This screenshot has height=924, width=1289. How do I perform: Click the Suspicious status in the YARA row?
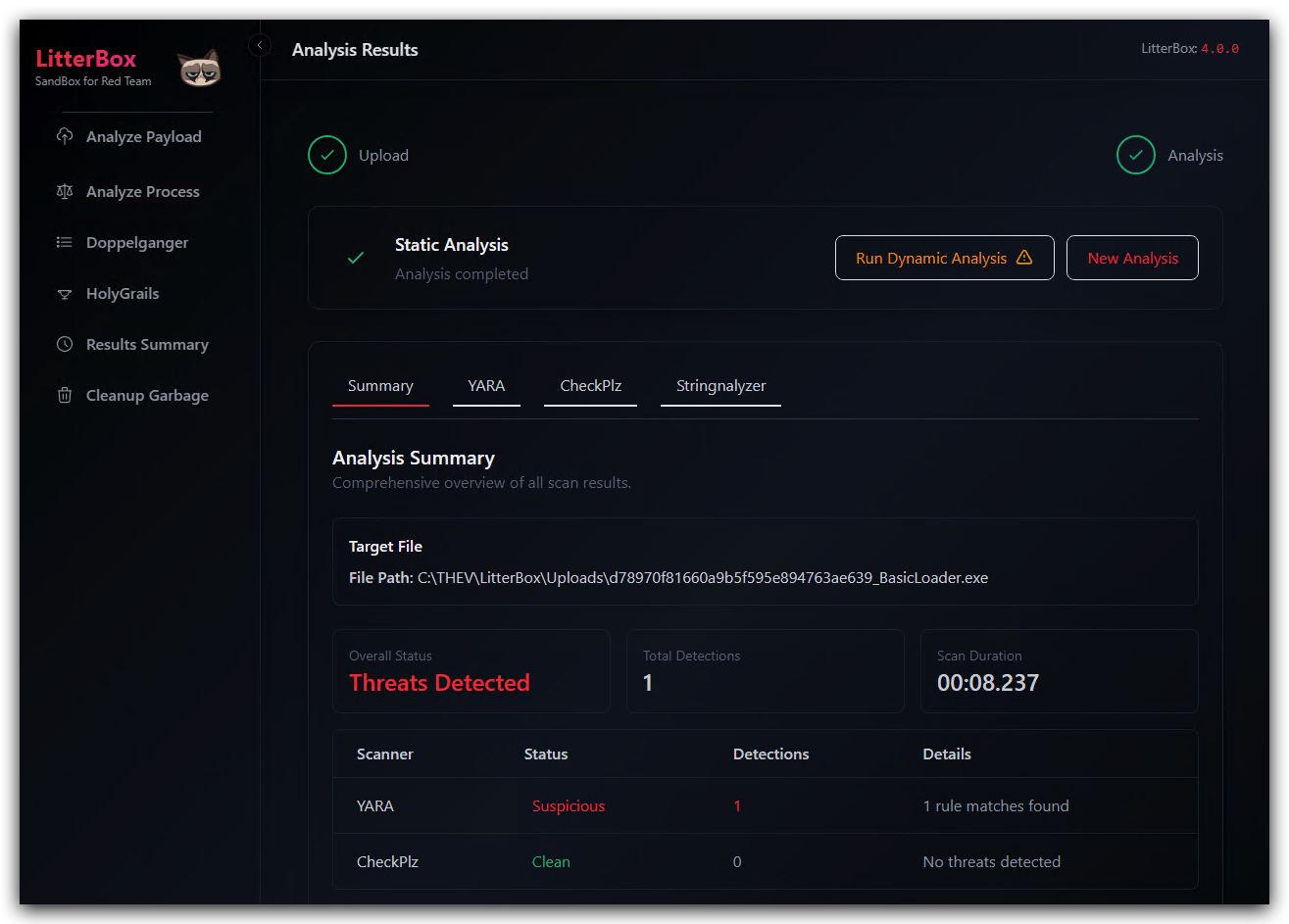(x=569, y=806)
